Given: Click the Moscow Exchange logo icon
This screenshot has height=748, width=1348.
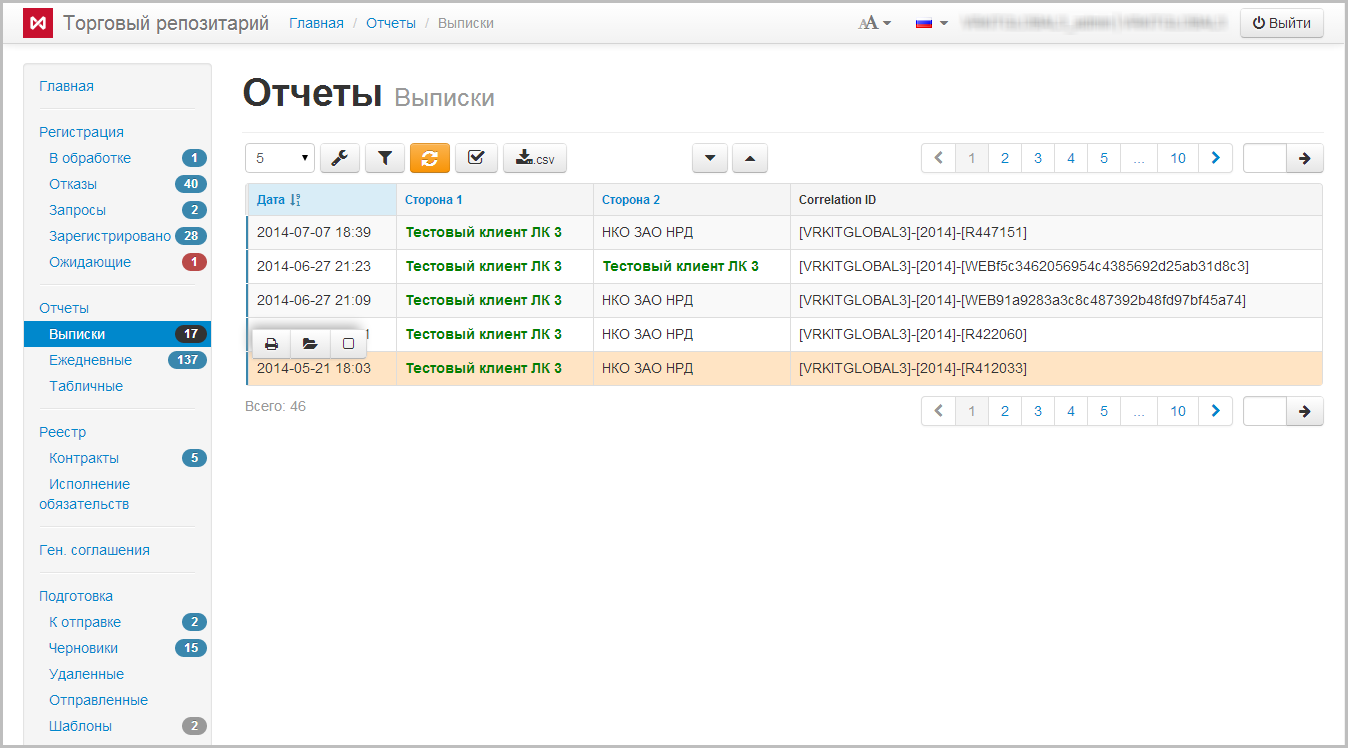Looking at the screenshot, I should (x=38, y=23).
